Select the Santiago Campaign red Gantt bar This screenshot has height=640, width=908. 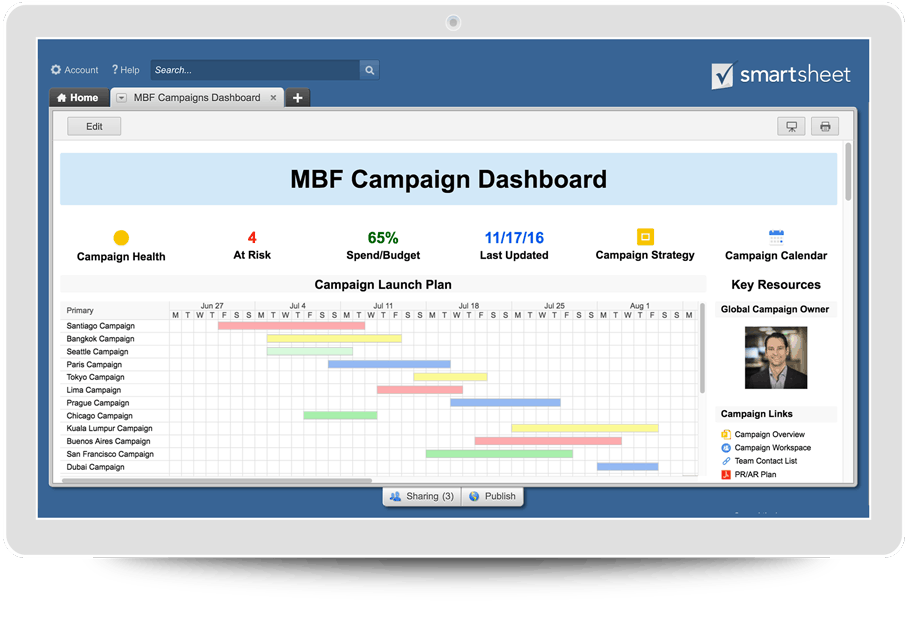pos(291,326)
